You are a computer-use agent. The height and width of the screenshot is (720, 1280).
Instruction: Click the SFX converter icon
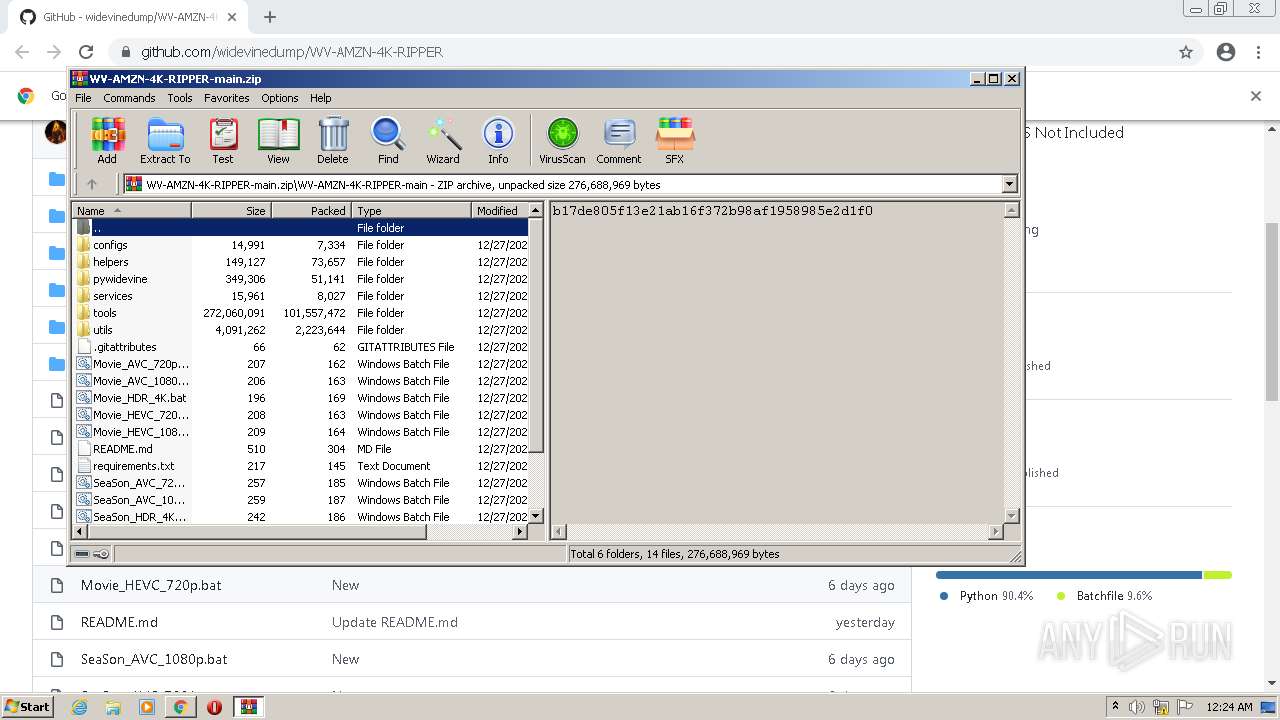[675, 140]
